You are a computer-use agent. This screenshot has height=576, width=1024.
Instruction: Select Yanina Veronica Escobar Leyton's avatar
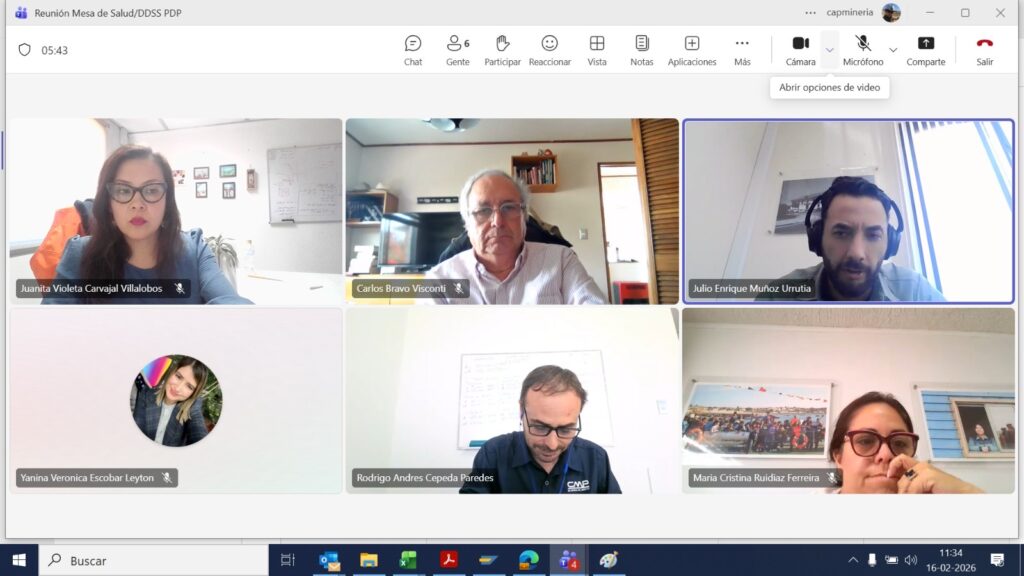176,400
